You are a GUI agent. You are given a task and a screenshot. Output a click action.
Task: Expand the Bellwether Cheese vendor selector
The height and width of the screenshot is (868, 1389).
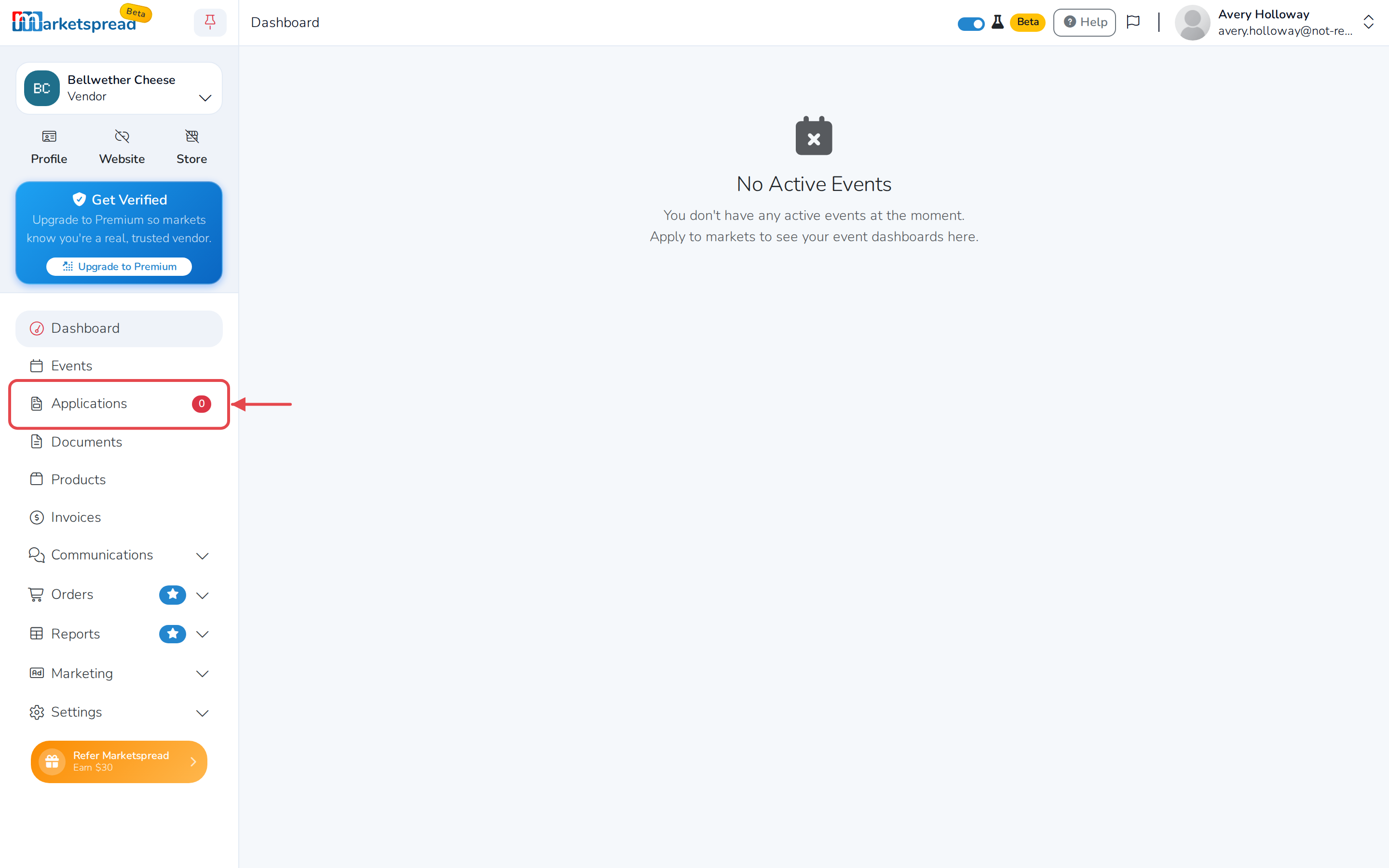pyautogui.click(x=119, y=88)
